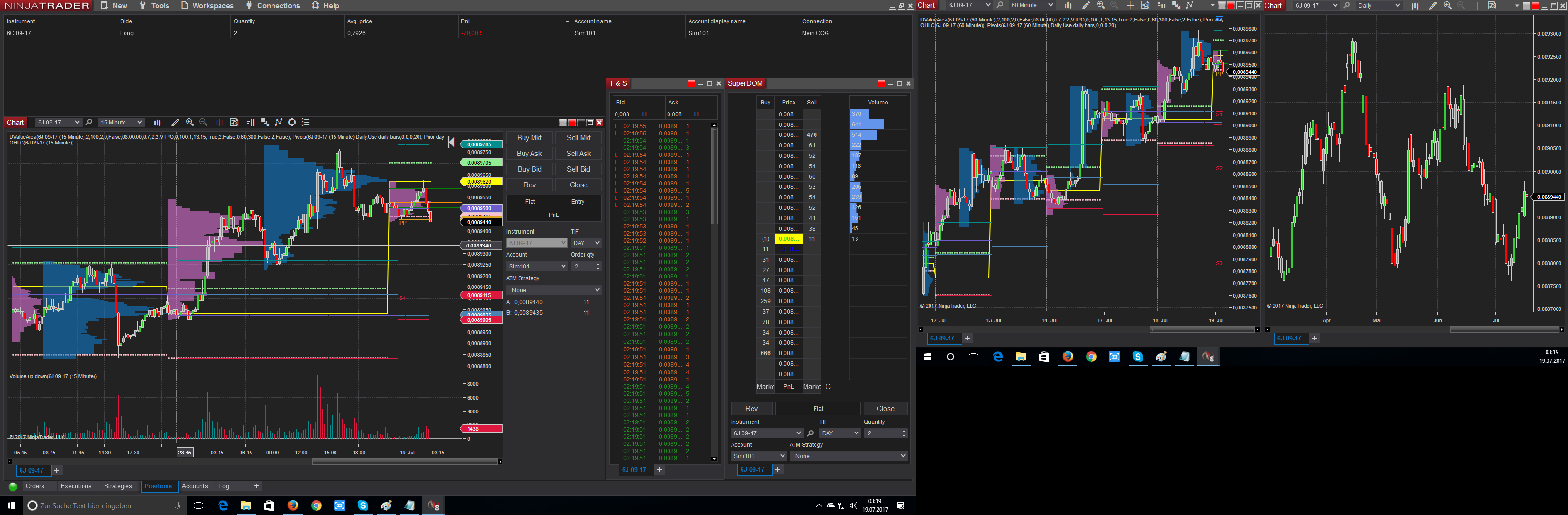The height and width of the screenshot is (515, 1568).
Task: Open the Connections menu
Action: click(x=272, y=5)
